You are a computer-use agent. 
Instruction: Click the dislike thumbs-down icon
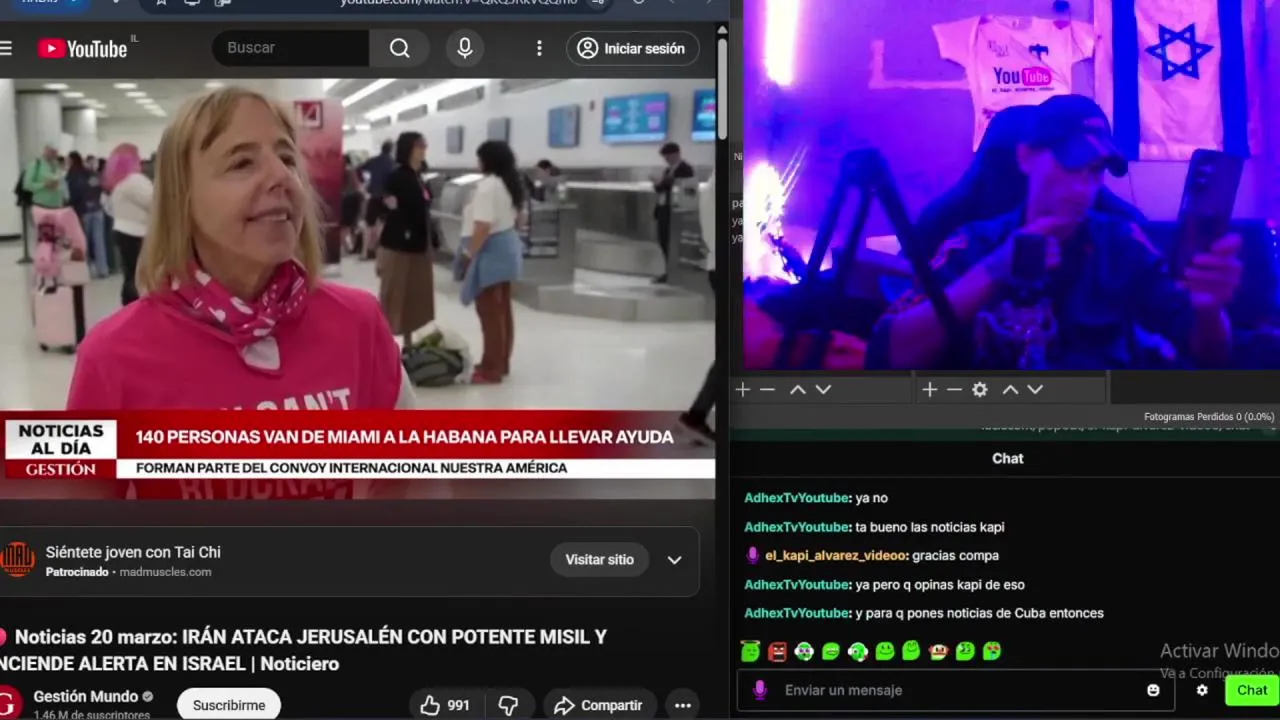(509, 705)
